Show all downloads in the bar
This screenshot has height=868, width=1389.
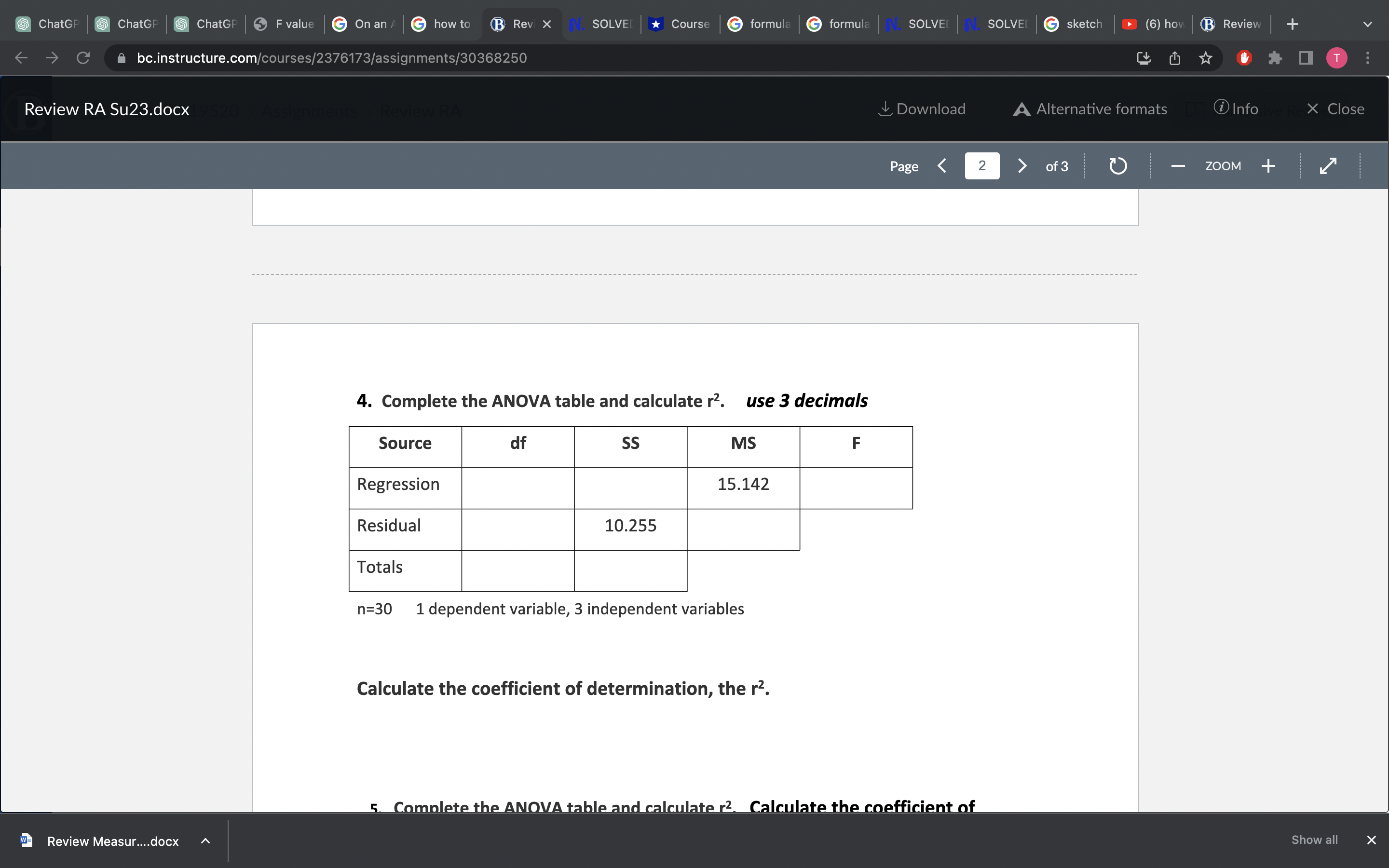click(1314, 840)
